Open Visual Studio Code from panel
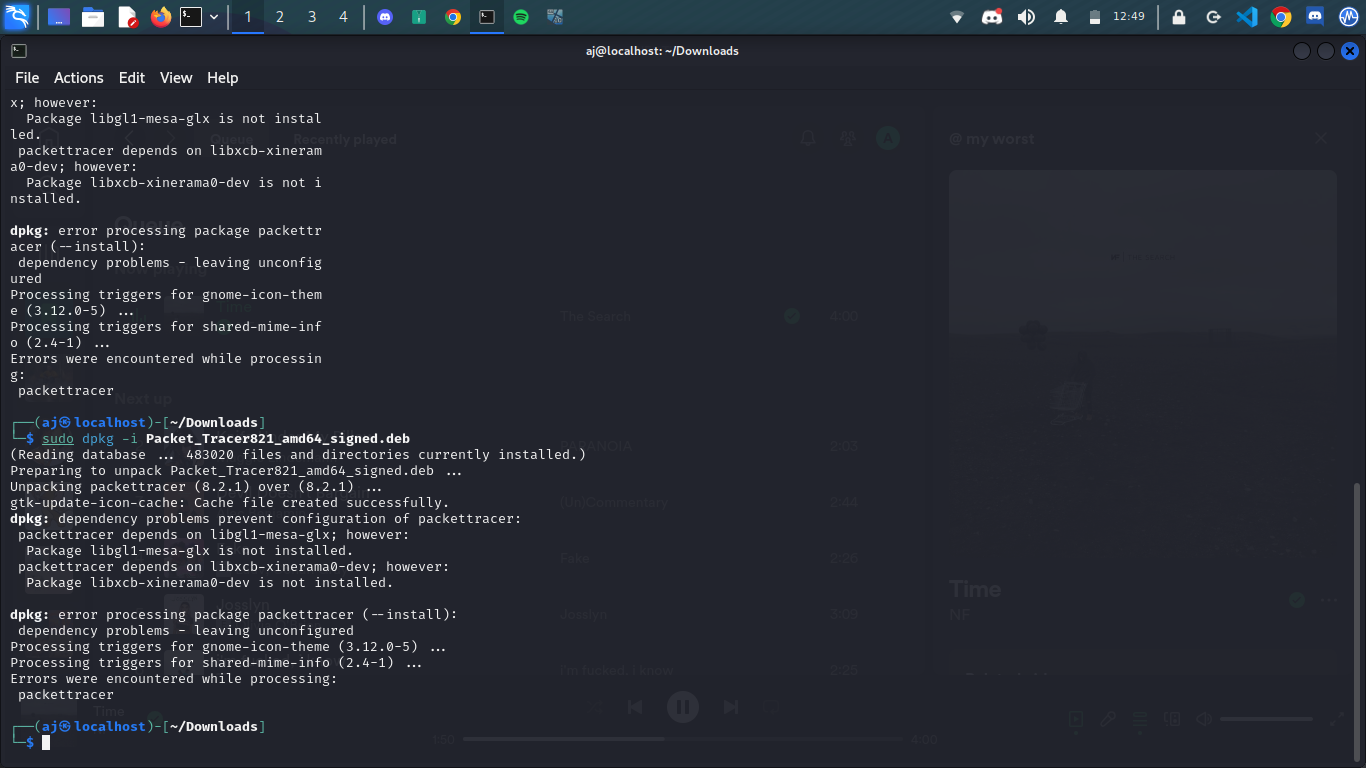This screenshot has height=768, width=1366. click(x=1246, y=17)
